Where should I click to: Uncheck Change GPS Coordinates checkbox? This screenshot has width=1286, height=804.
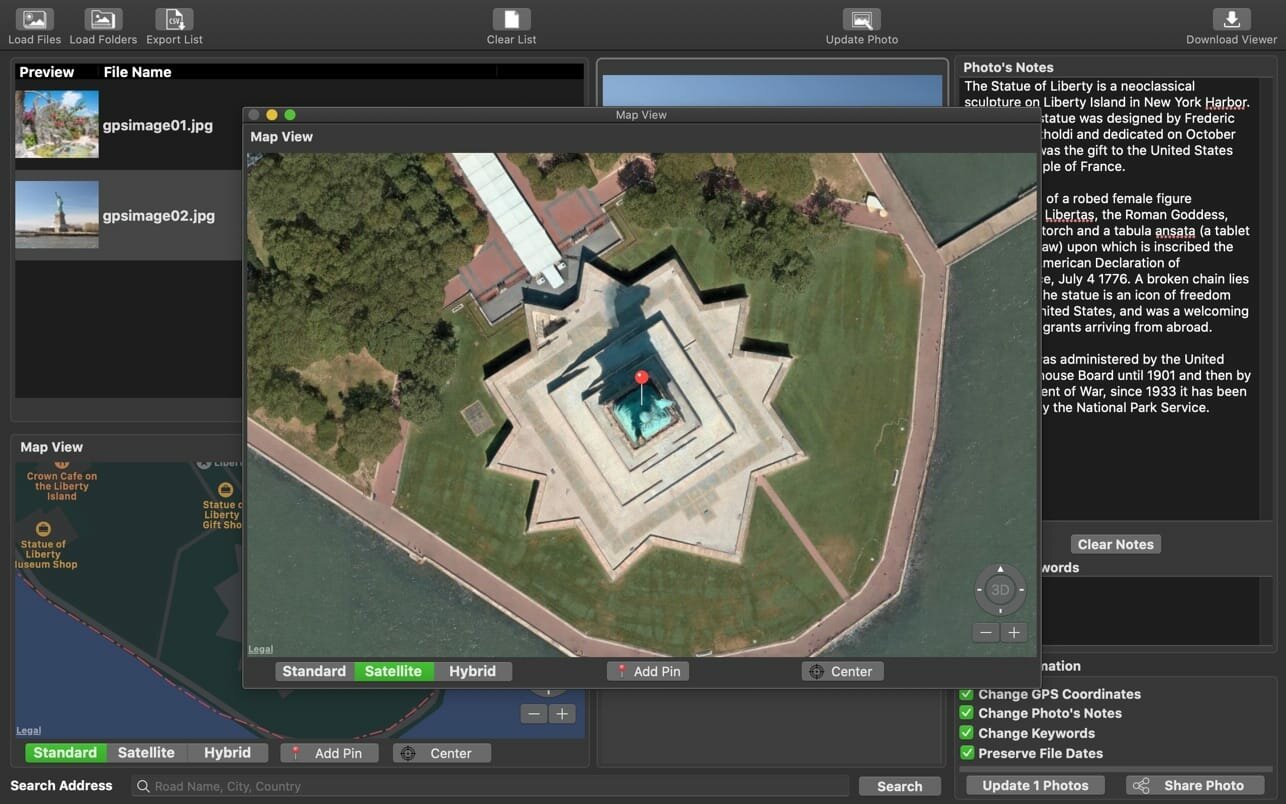[x=967, y=694]
